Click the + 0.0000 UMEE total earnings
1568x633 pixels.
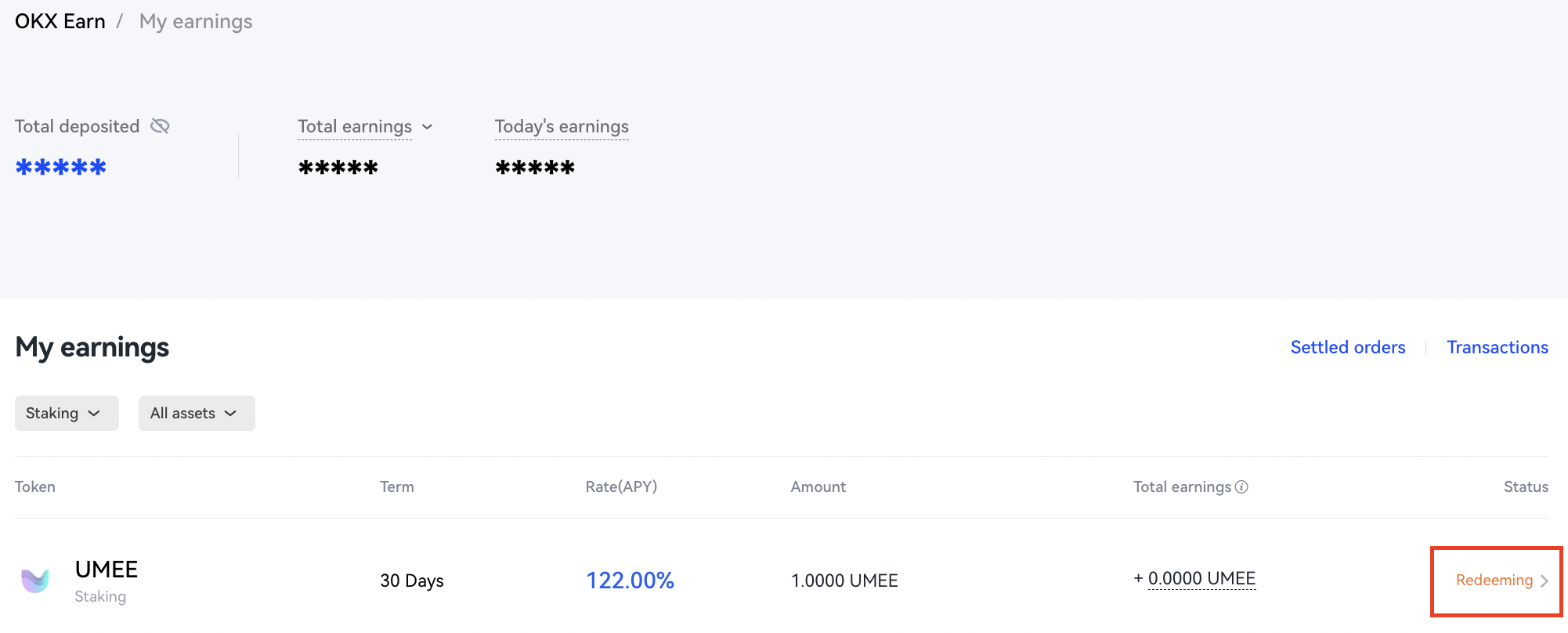pos(1194,579)
